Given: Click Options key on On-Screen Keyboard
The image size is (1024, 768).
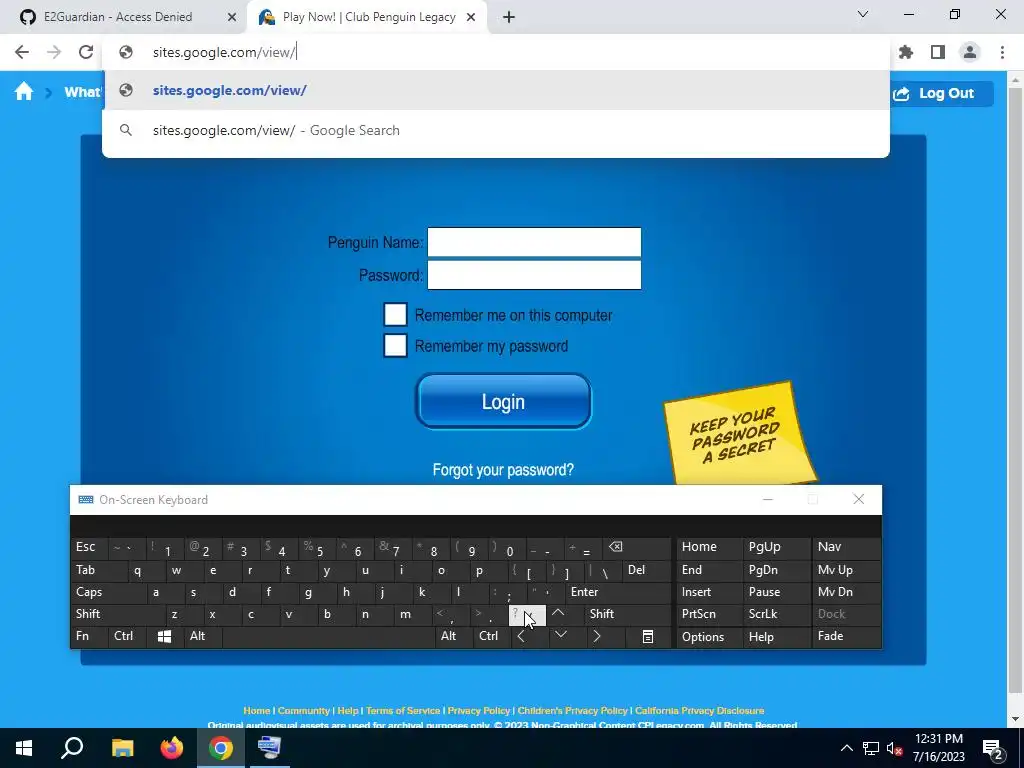Looking at the screenshot, I should tap(709, 636).
